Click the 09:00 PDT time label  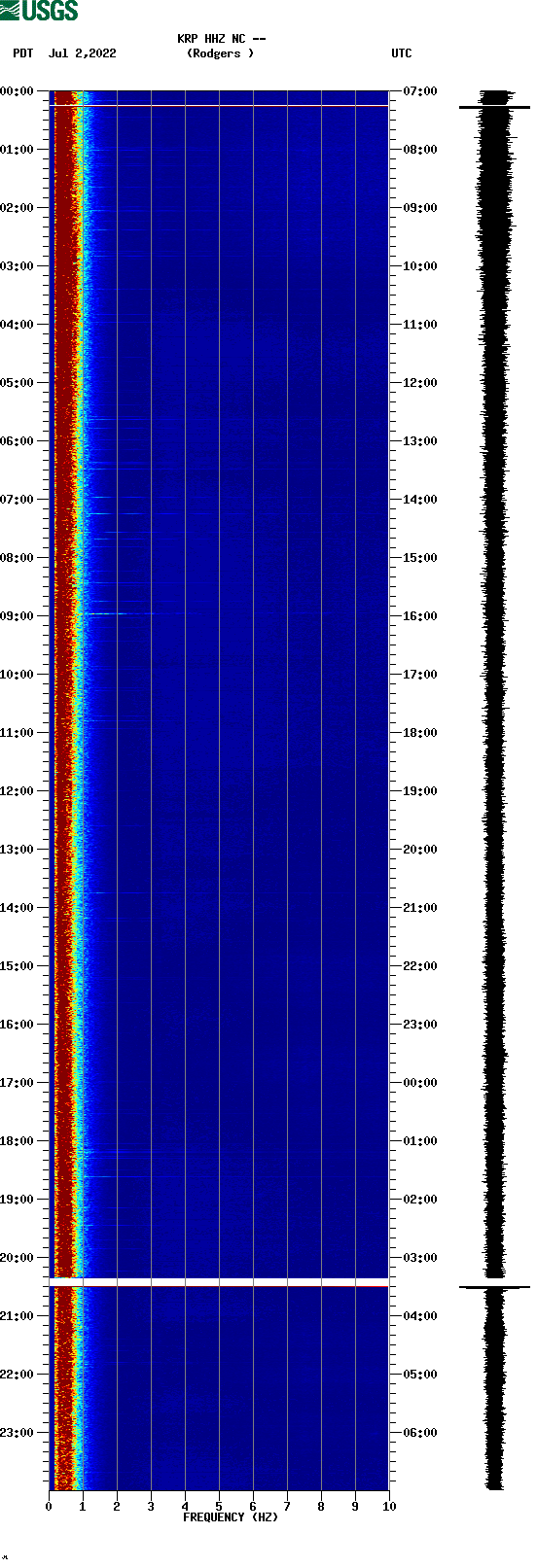click(18, 616)
